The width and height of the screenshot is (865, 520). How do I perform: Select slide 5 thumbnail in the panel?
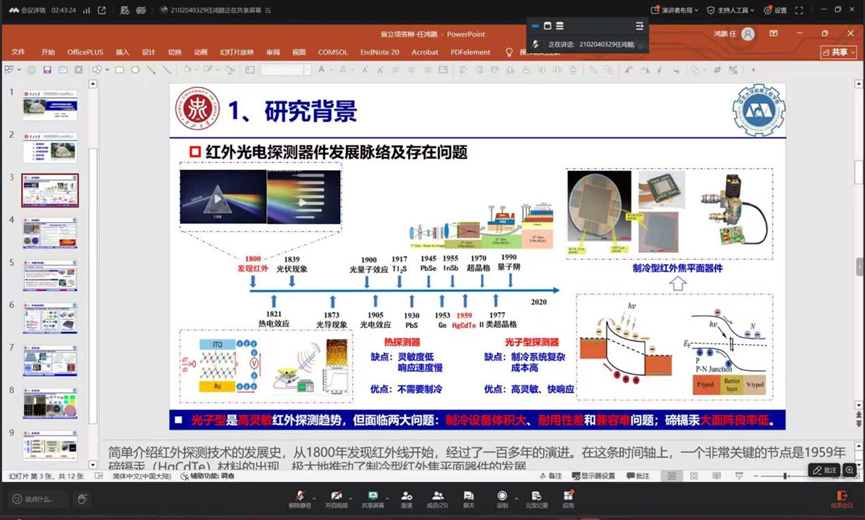point(50,276)
